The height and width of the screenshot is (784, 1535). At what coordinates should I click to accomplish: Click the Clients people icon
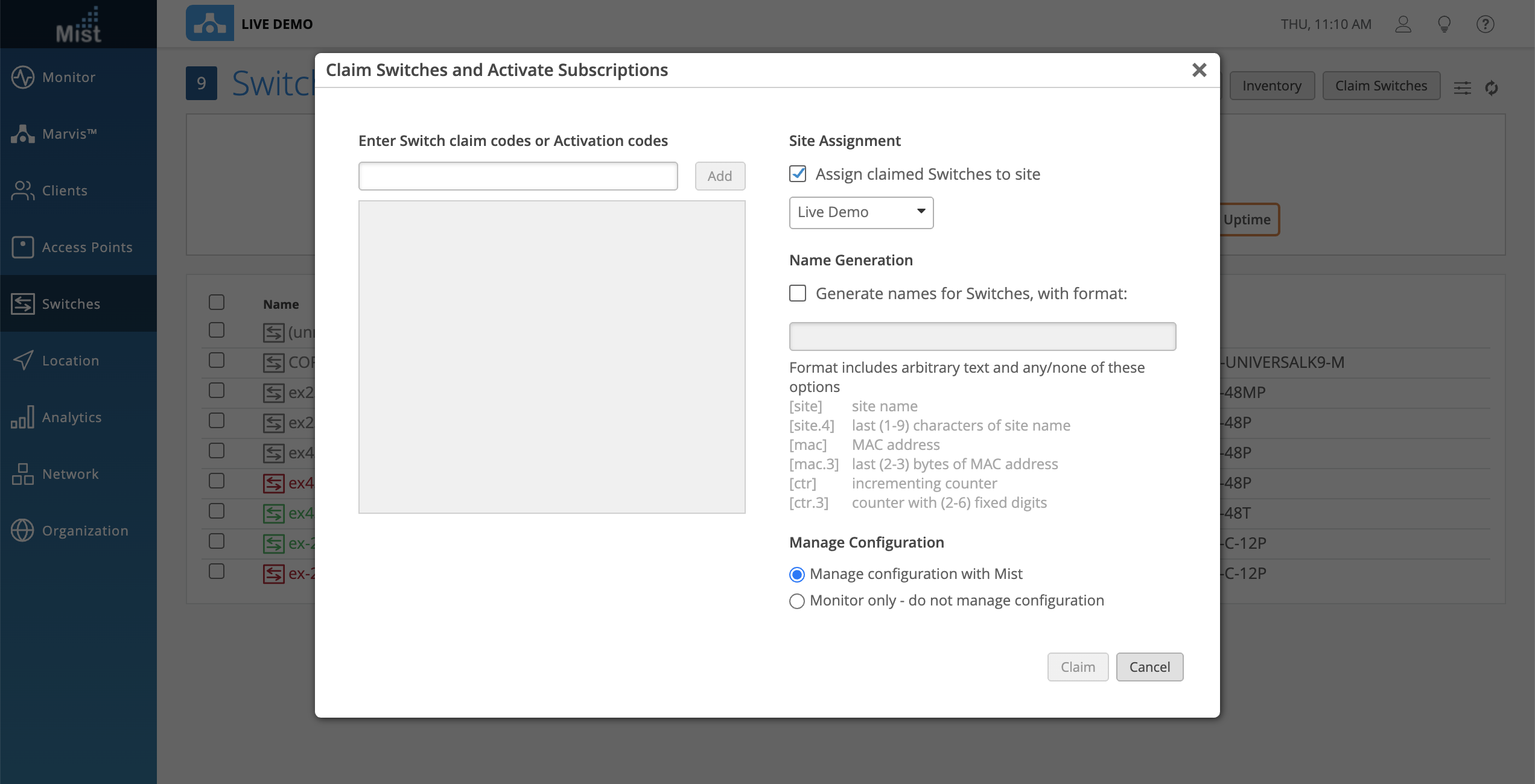tap(23, 191)
